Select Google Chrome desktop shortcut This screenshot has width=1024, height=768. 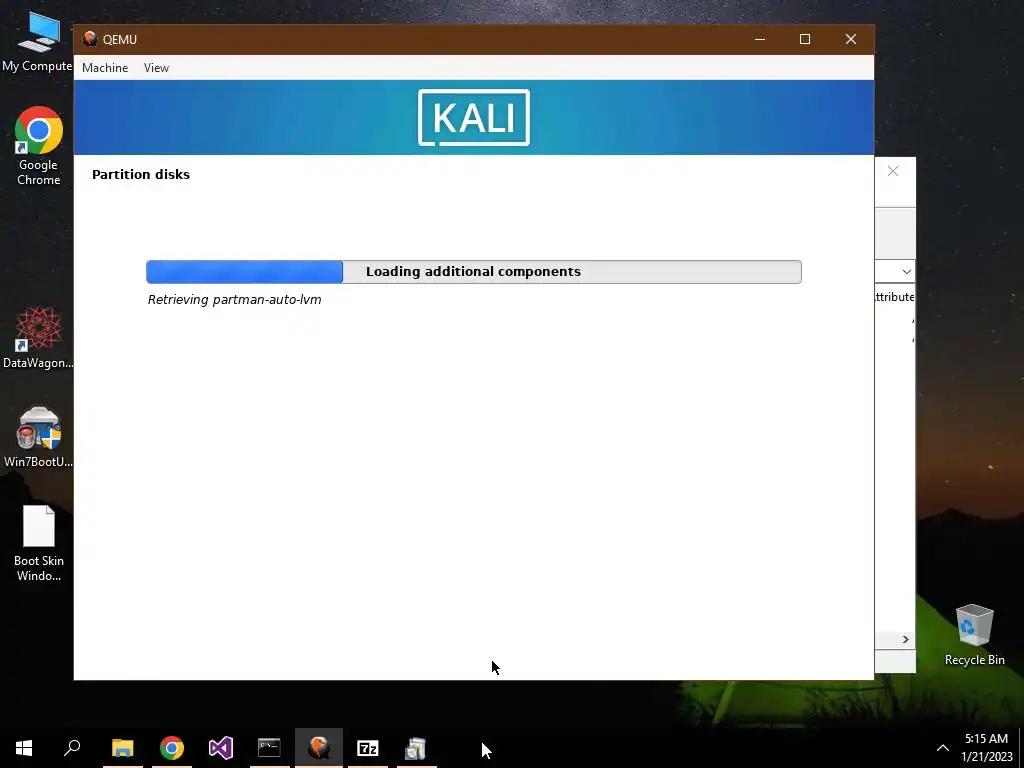(38, 146)
